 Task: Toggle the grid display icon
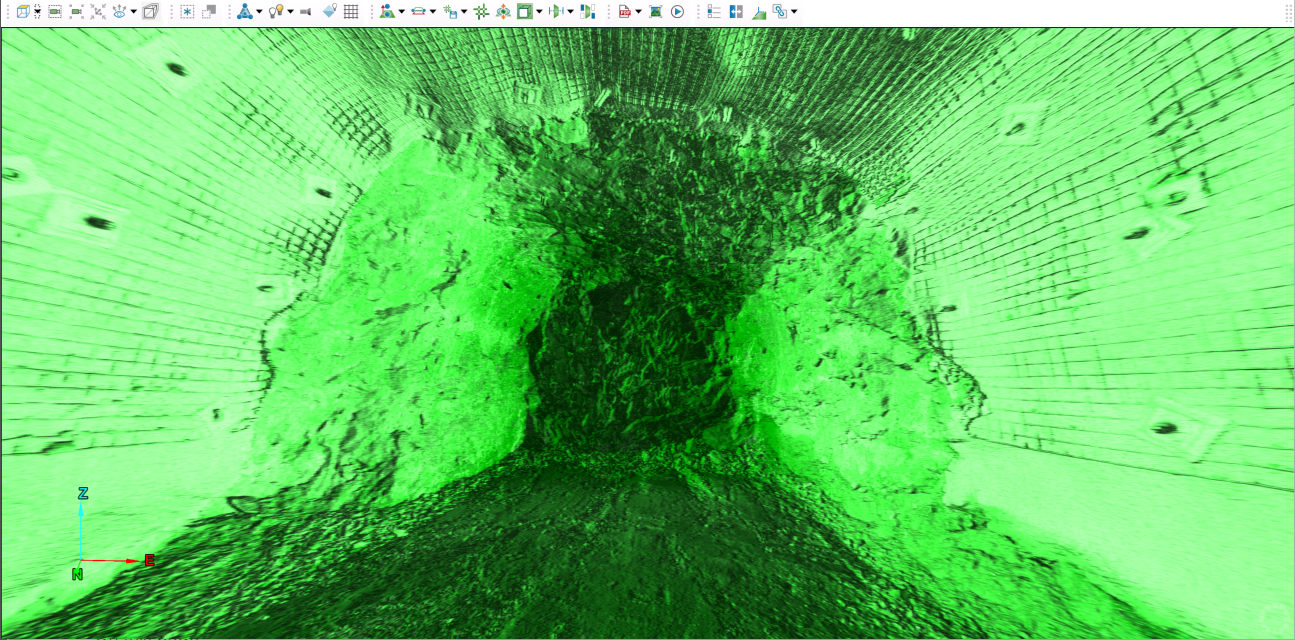click(351, 12)
